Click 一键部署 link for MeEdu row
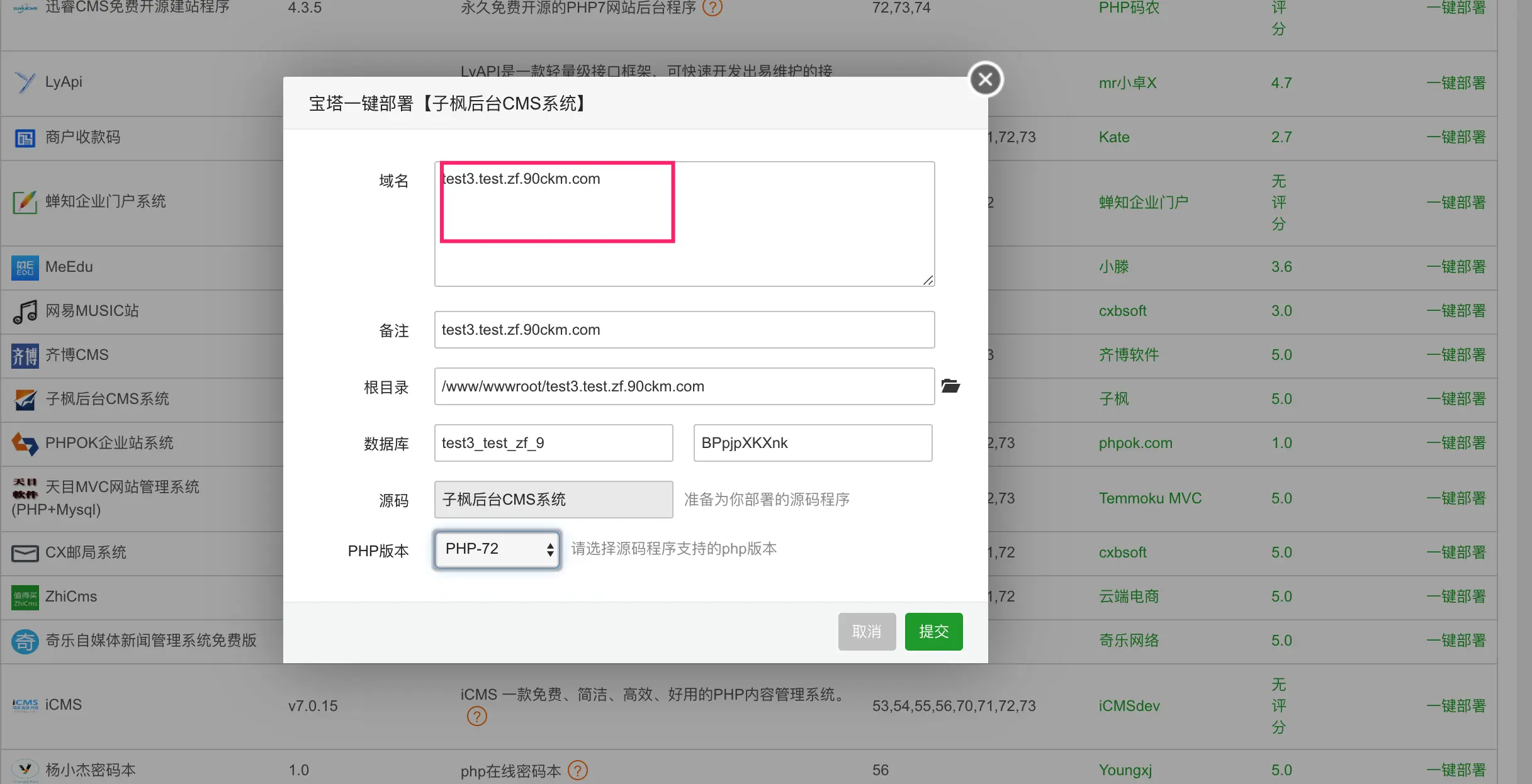Image resolution: width=1532 pixels, height=784 pixels. tap(1455, 267)
